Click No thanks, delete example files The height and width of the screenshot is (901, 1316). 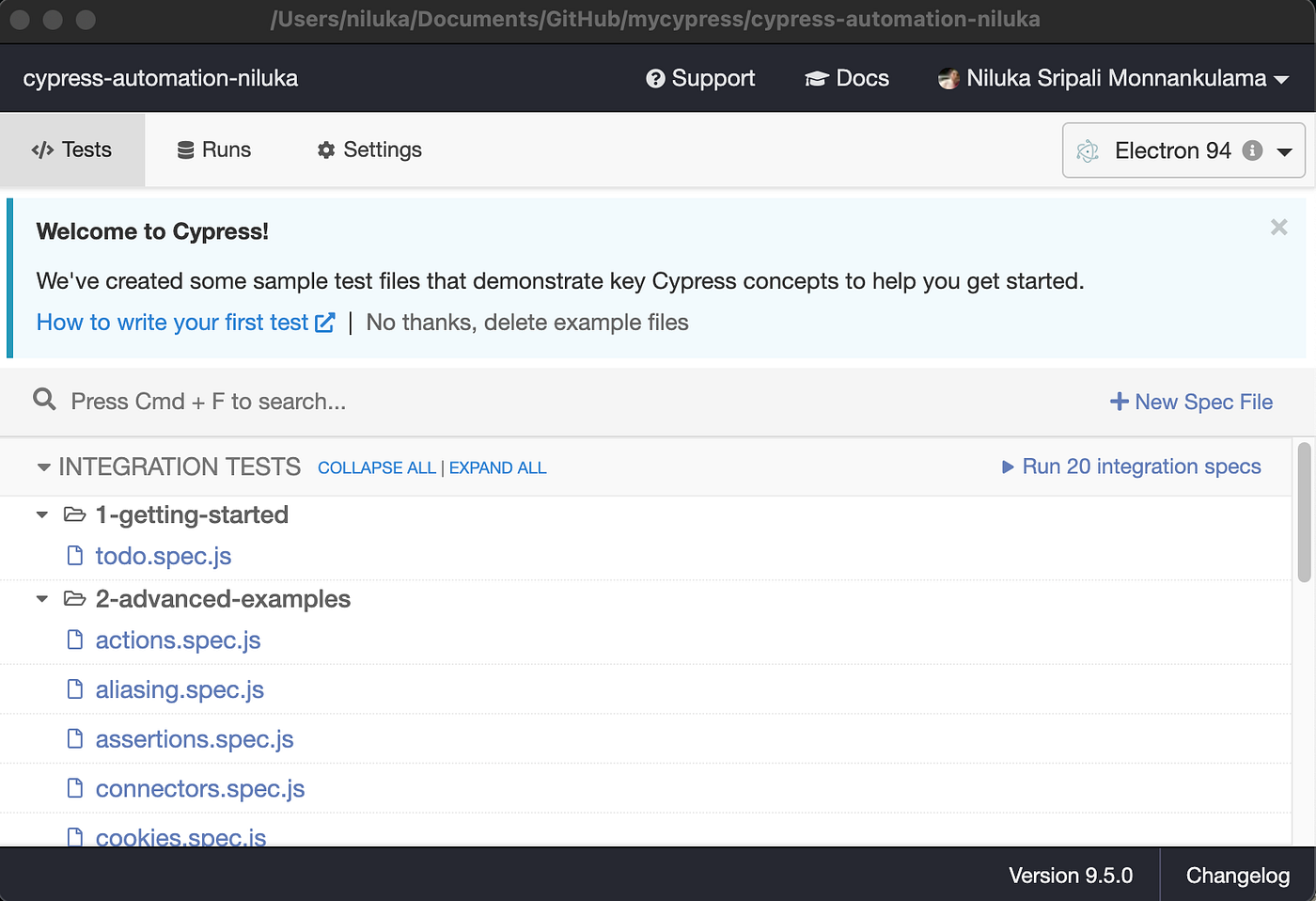pos(527,322)
